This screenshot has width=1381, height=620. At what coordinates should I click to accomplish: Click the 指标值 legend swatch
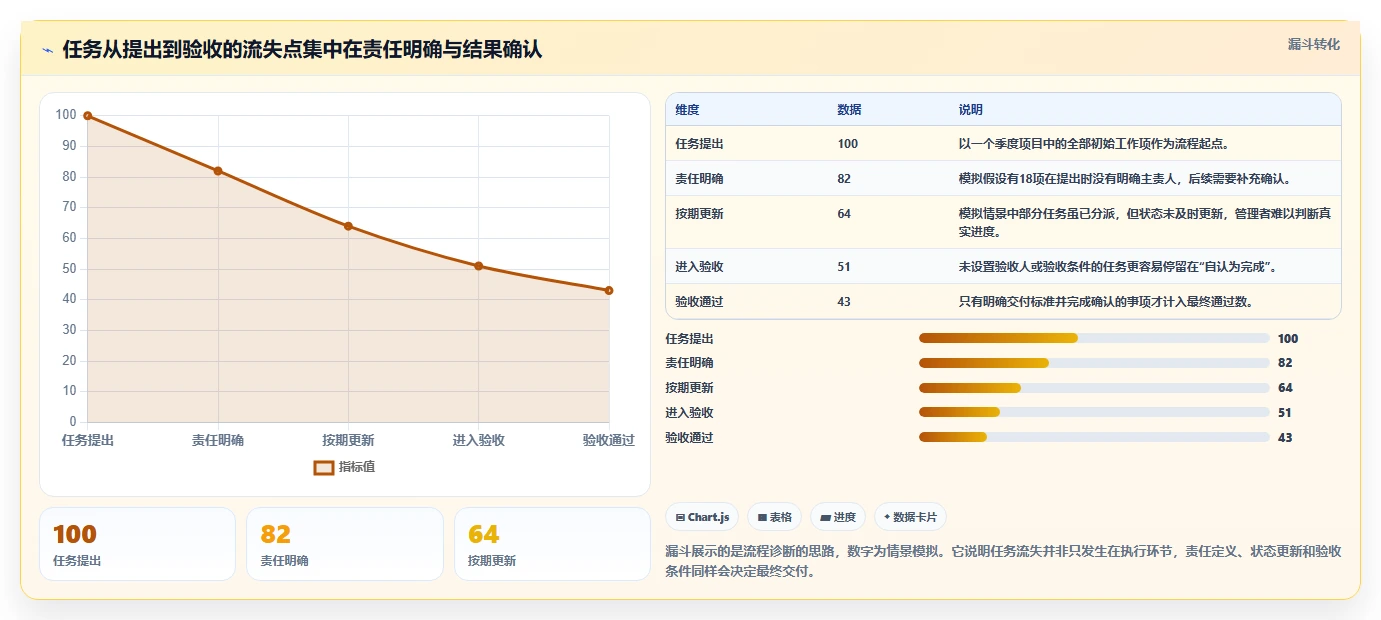pyautogui.click(x=324, y=467)
